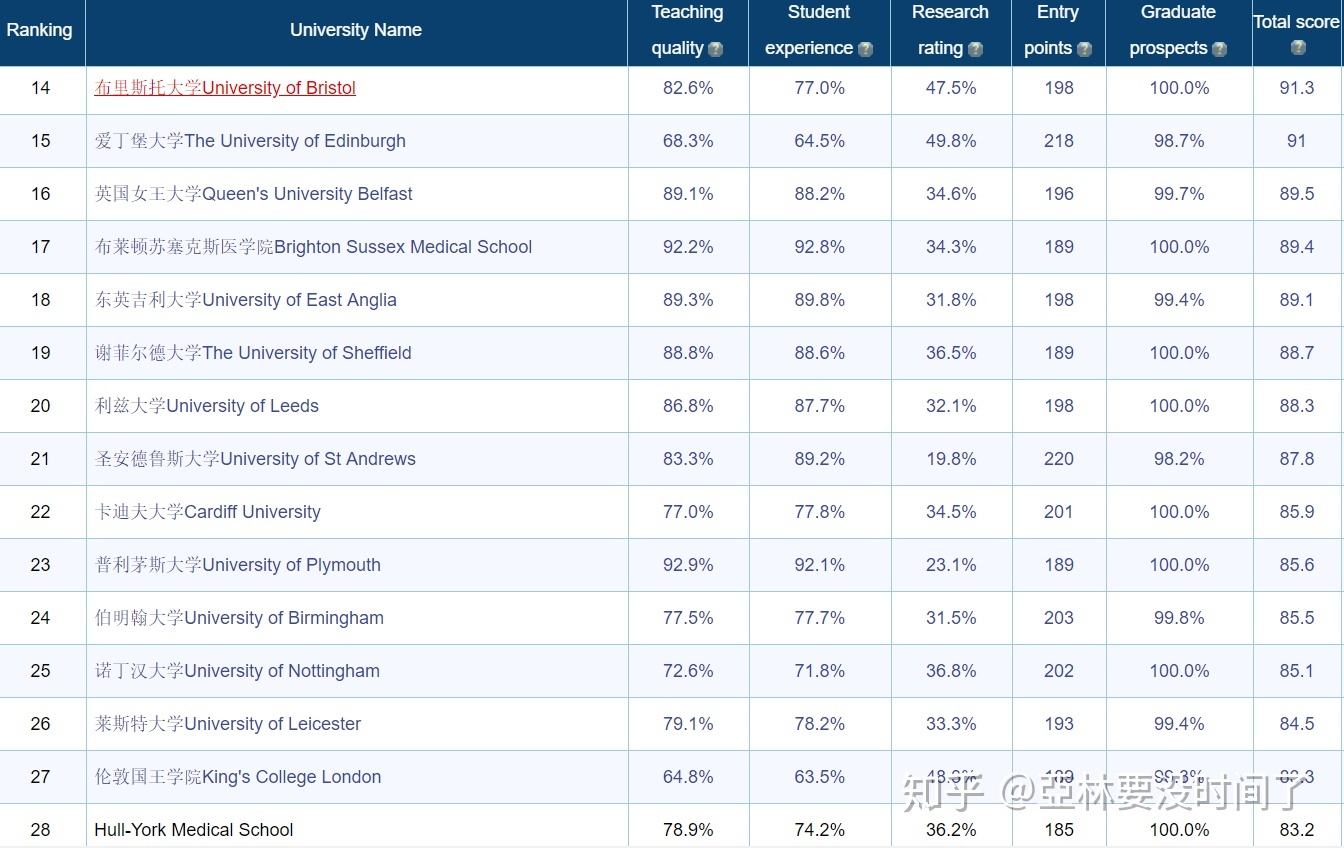Click the Entry points help icon
Image resolution: width=1344 pixels, height=848 pixels.
click(x=1084, y=49)
